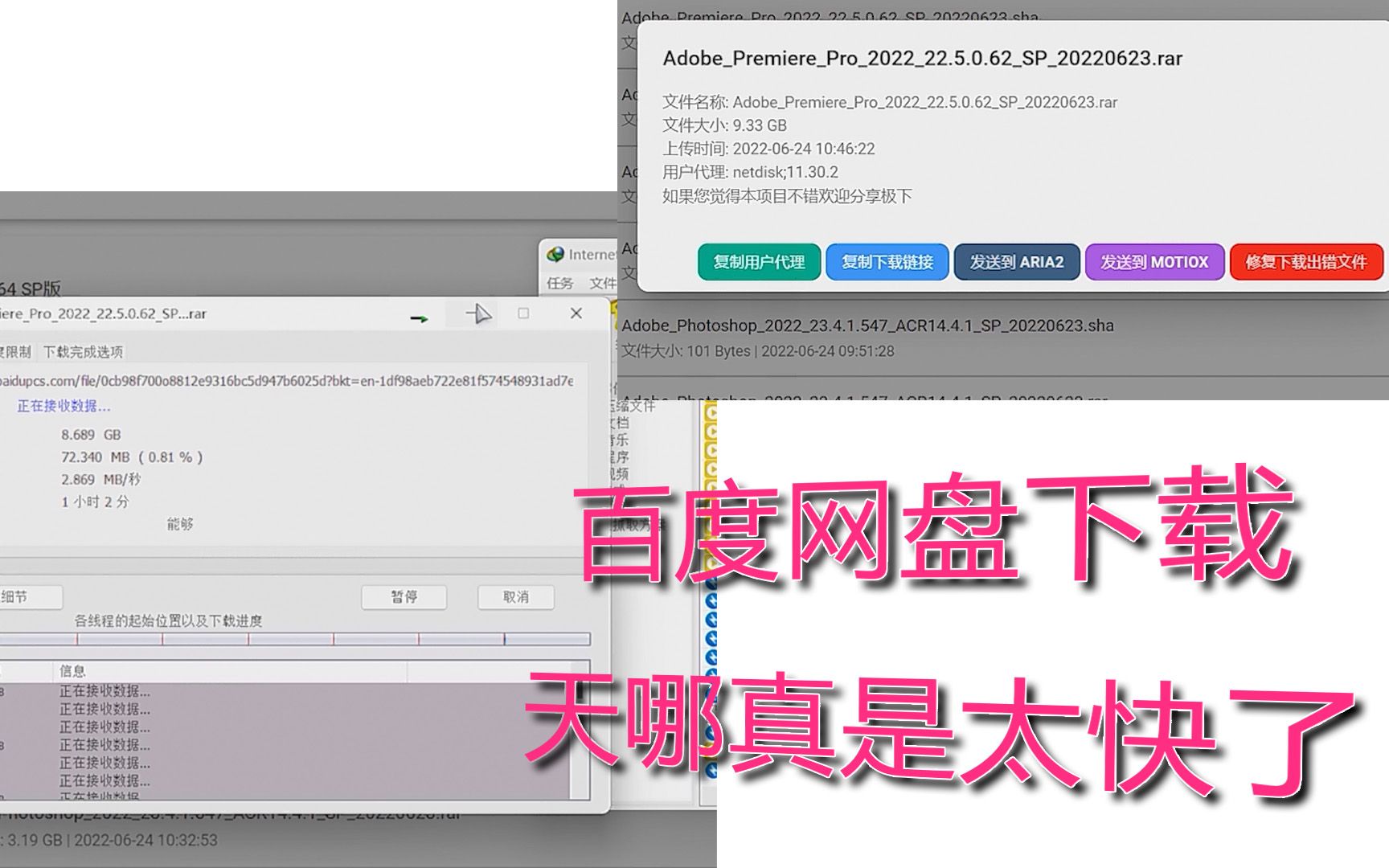The image size is (1389, 868).
Task: Click the 3.19 GB file info at bottom
Action: click(109, 840)
